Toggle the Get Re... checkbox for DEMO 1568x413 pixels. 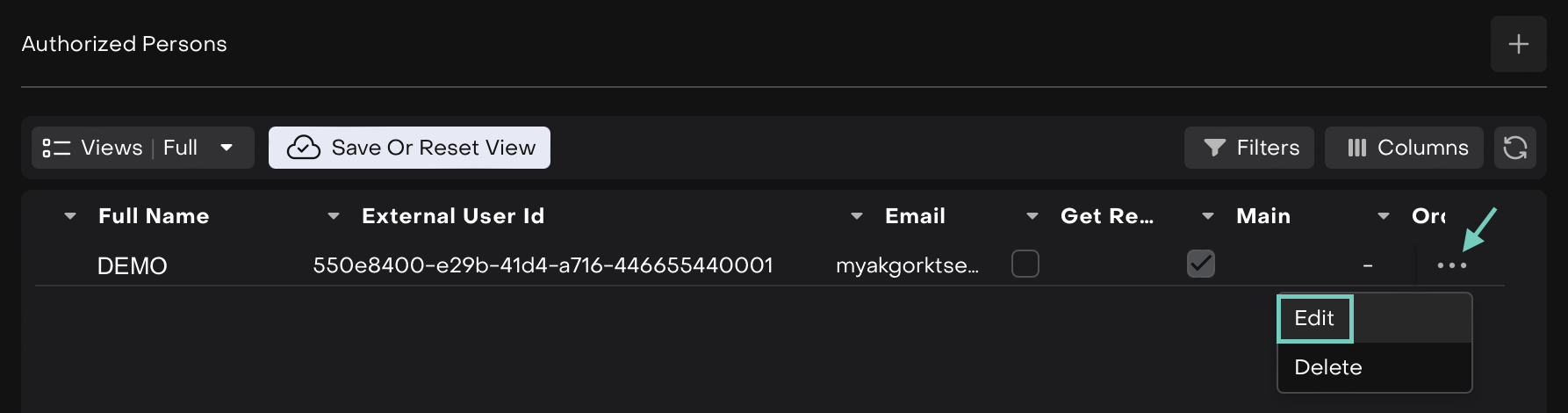[1025, 264]
